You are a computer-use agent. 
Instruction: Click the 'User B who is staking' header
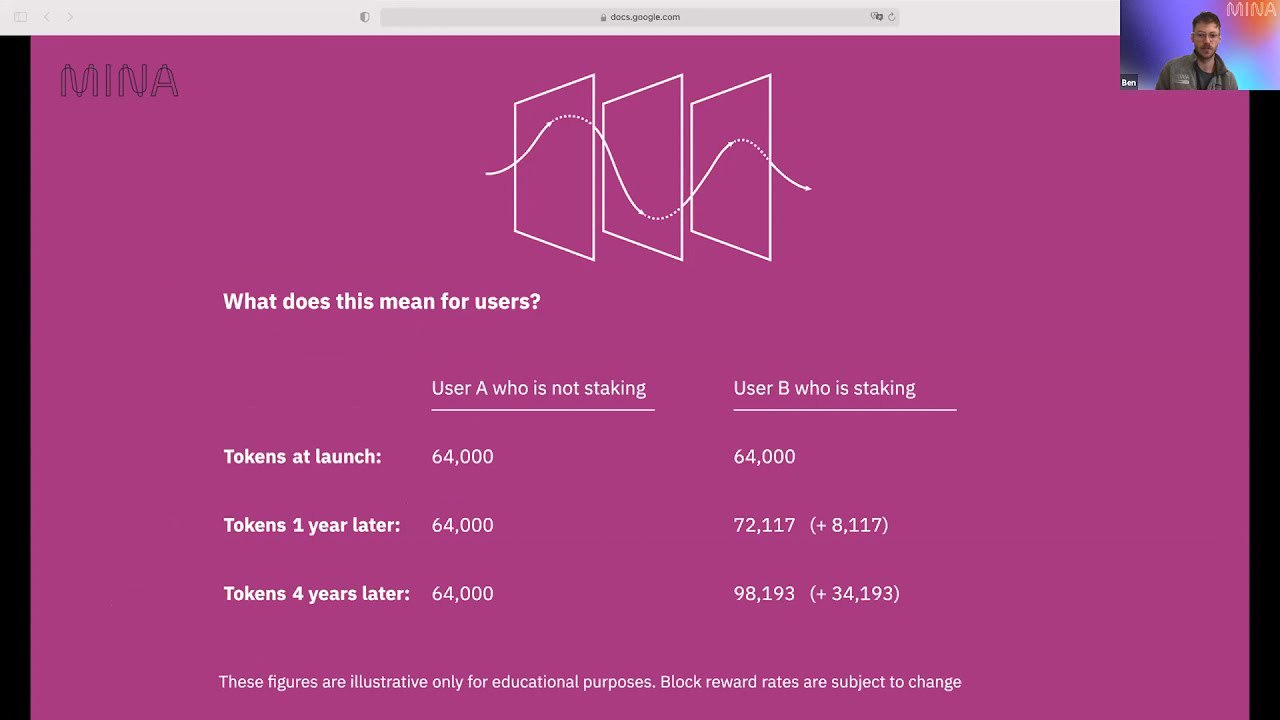coord(824,388)
